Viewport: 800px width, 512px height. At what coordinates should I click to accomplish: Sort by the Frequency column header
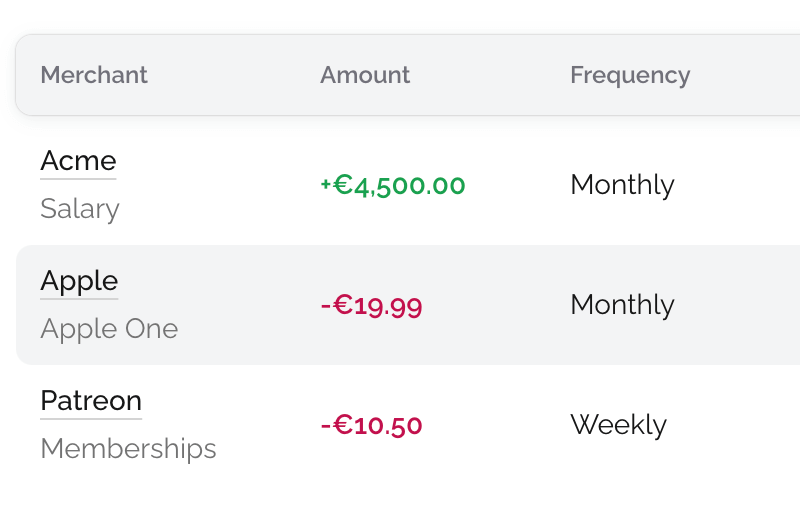(630, 75)
